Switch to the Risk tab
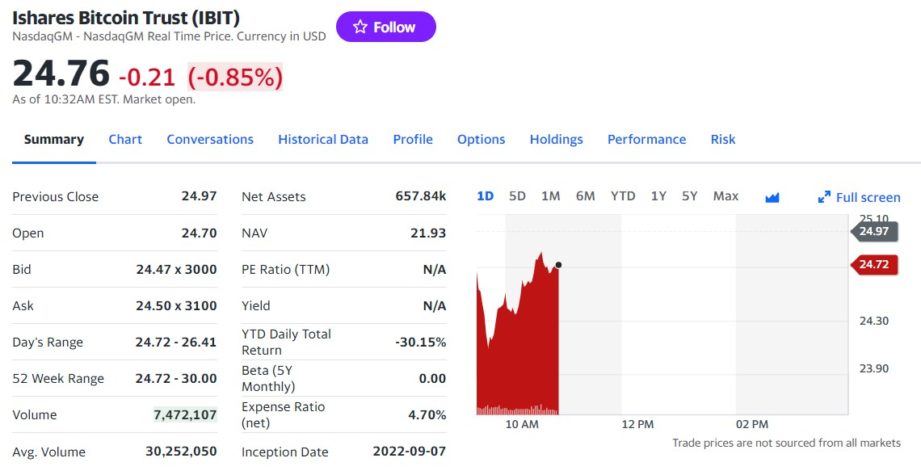 pos(723,139)
